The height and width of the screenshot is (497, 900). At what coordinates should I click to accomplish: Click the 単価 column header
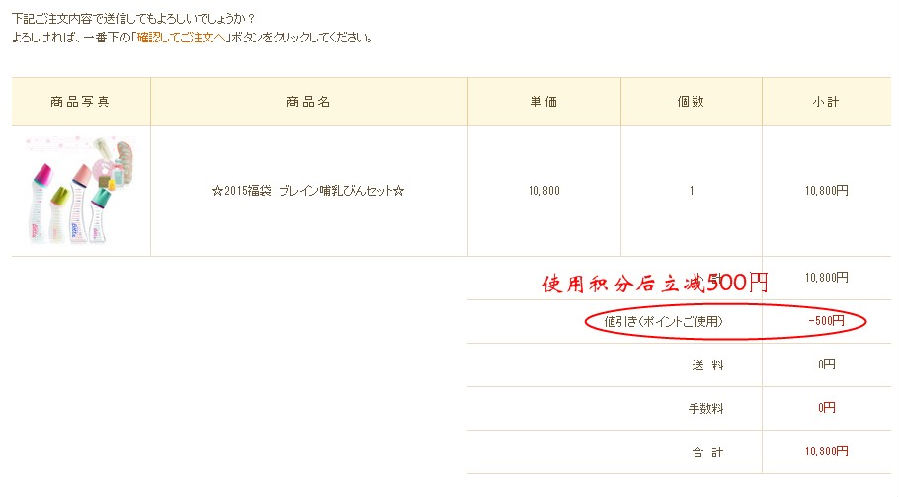coord(544,102)
